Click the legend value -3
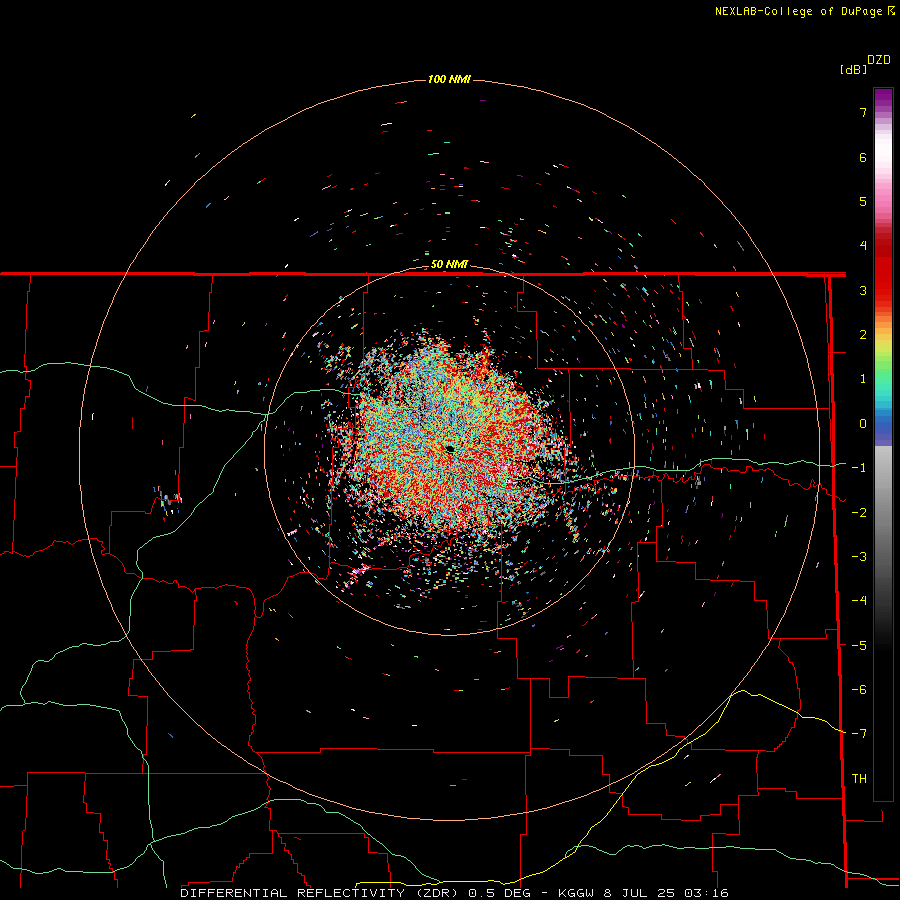The image size is (900, 900). pos(859,557)
